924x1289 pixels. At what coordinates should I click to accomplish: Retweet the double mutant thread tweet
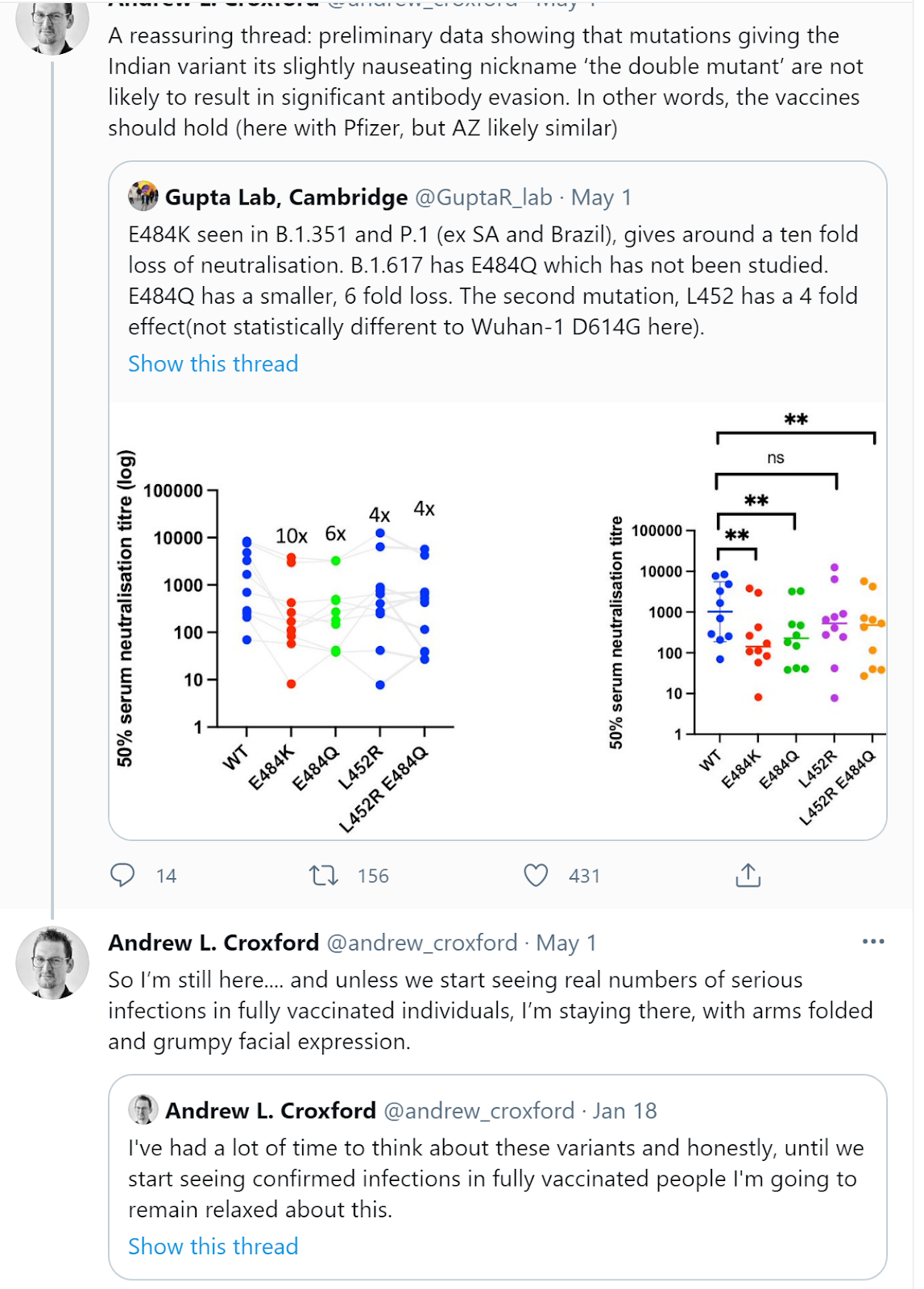[324, 875]
